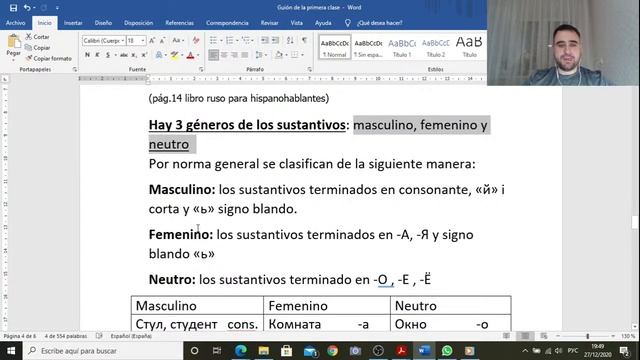This screenshot has width=640, height=360.
Task: Open font color dropdown arrow
Action: pyautogui.click(x=198, y=55)
